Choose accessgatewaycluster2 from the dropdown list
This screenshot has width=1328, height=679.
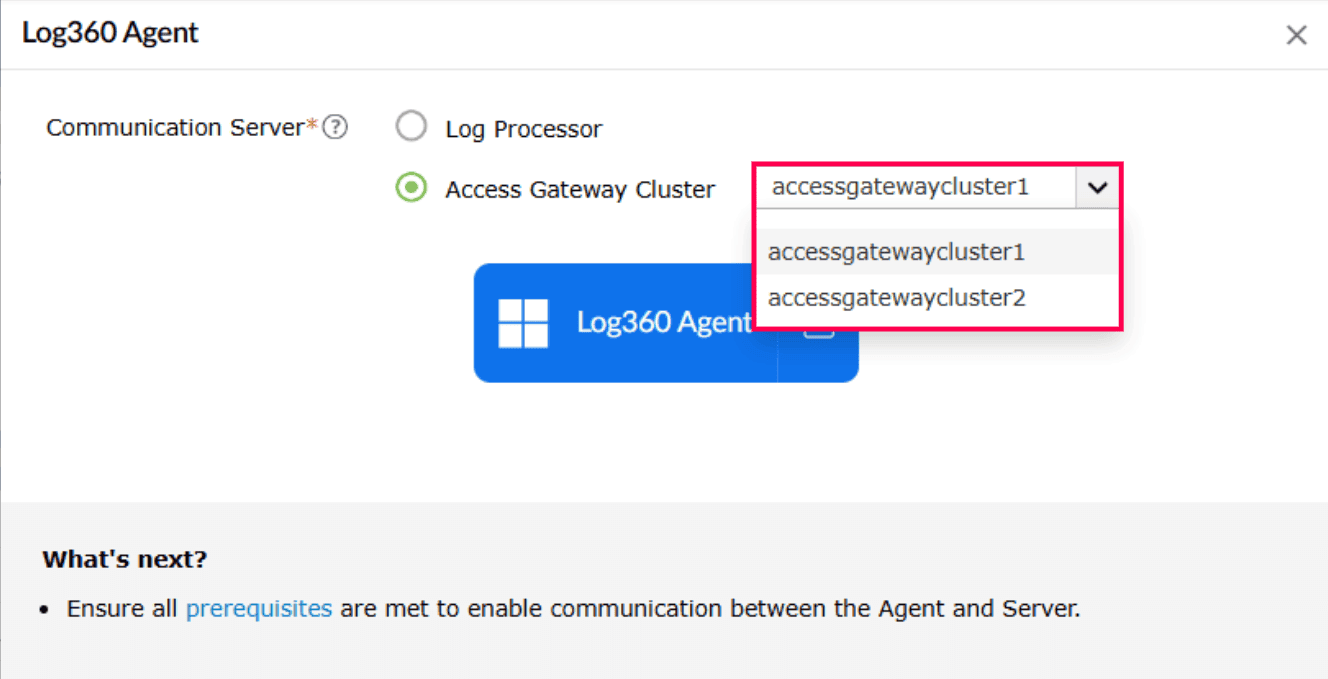(x=896, y=298)
